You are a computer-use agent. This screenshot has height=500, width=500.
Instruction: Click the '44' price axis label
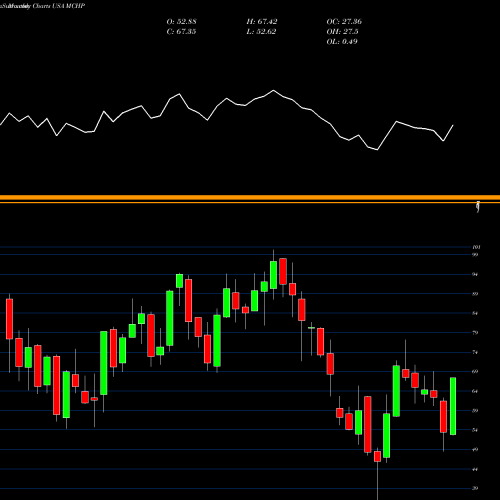475,469
